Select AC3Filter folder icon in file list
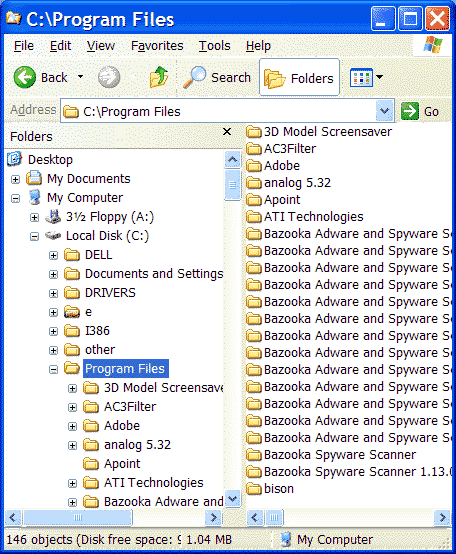456x554 pixels. [x=254, y=149]
